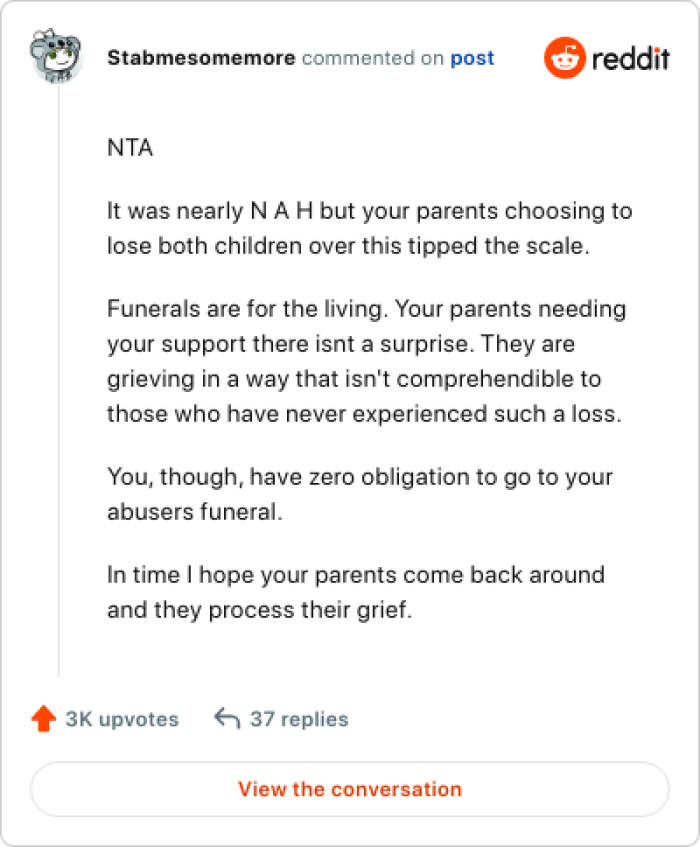Screen dimensions: 700x847
Task: Click the reddit wordmark text
Action: [630, 58]
